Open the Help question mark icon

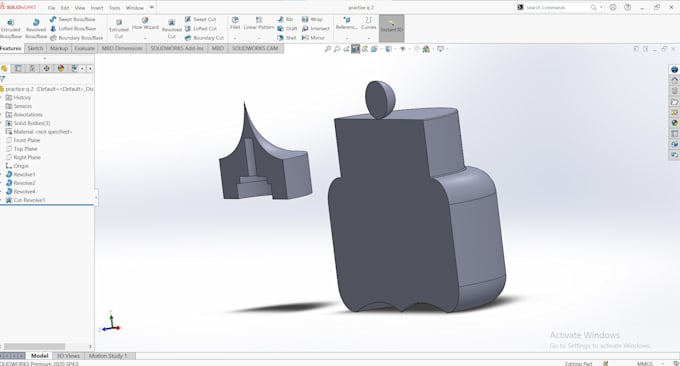pyautogui.click(x=628, y=7)
